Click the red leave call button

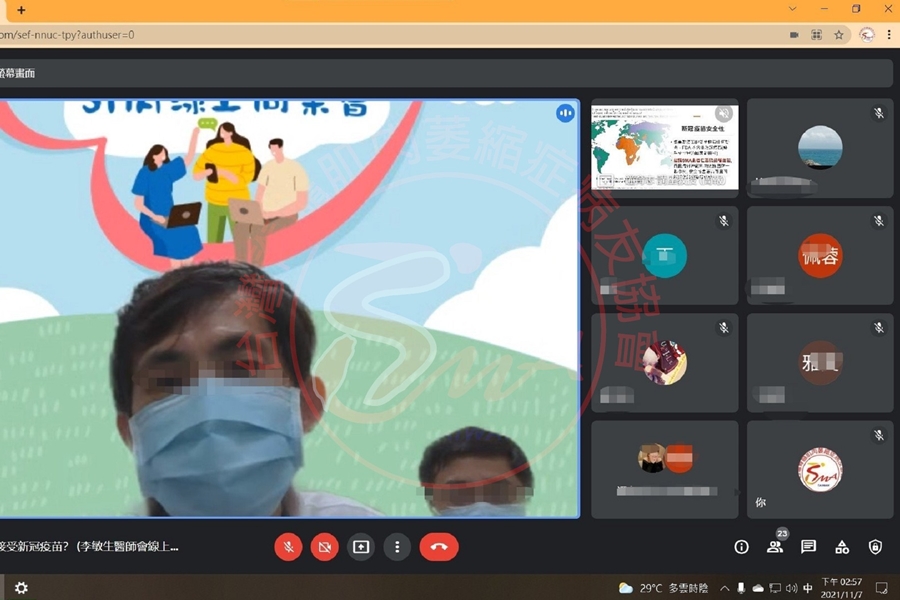tap(439, 547)
